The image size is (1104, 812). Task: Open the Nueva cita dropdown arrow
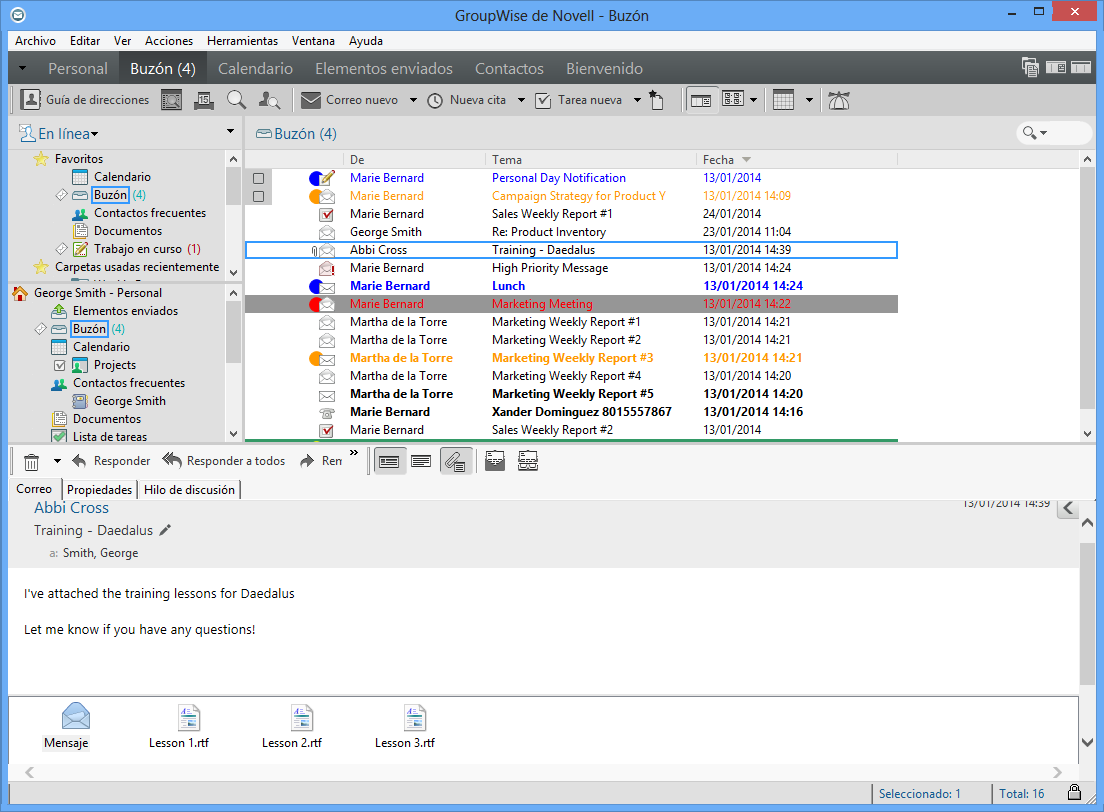click(522, 100)
